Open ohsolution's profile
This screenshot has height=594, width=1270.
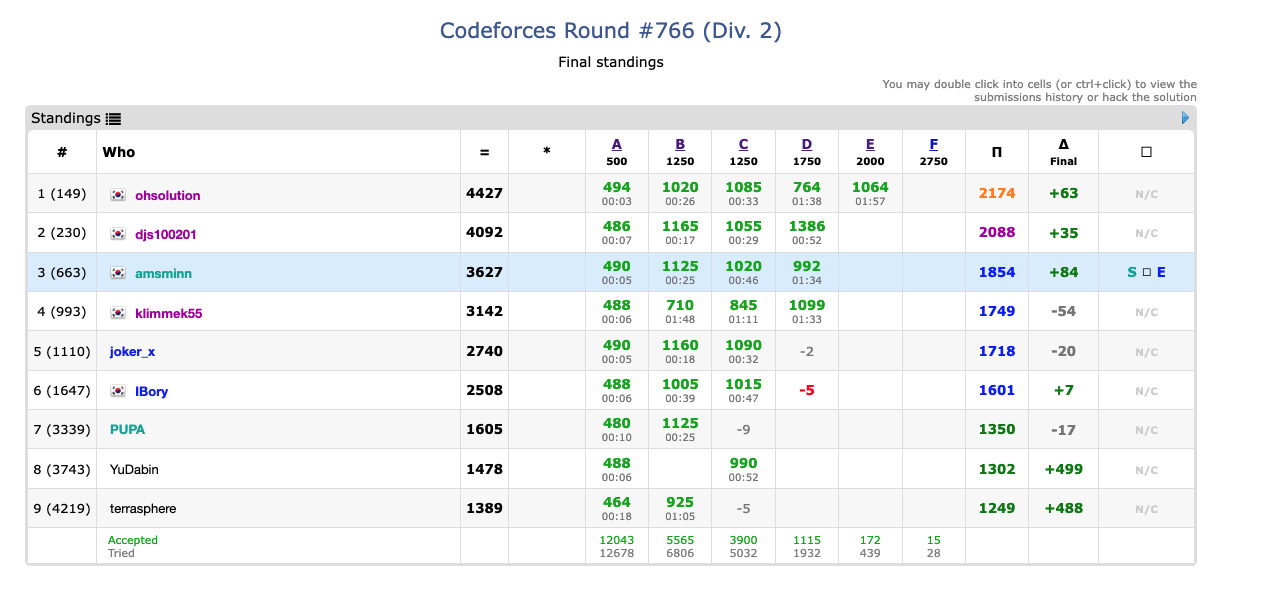tap(167, 195)
